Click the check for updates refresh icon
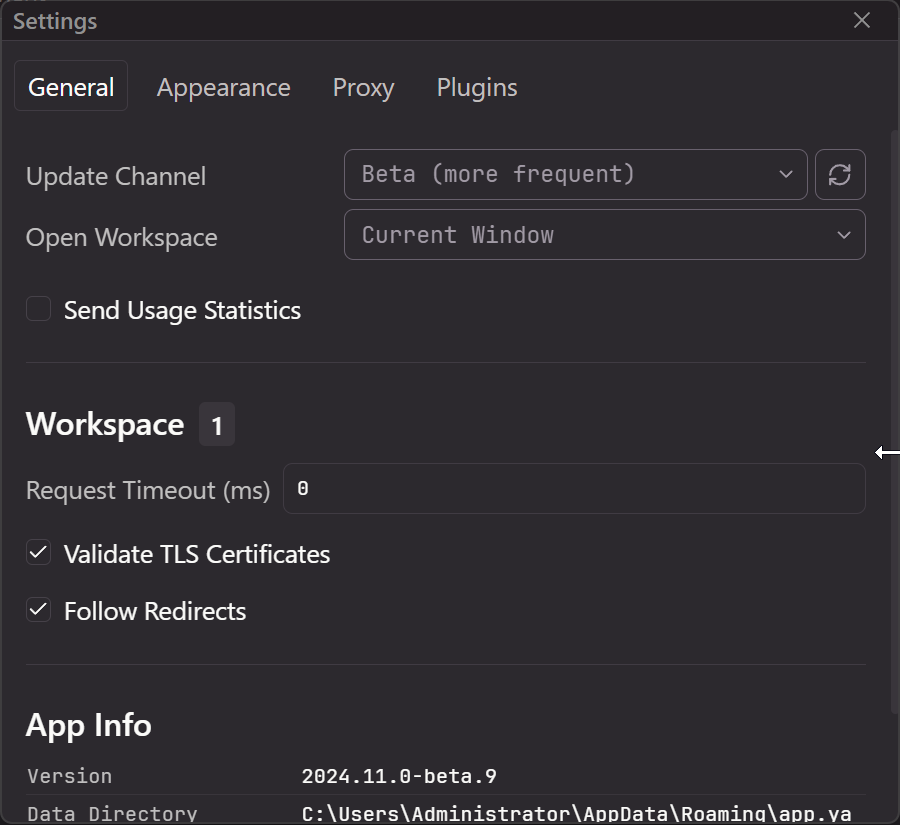The width and height of the screenshot is (900, 825). pos(840,175)
